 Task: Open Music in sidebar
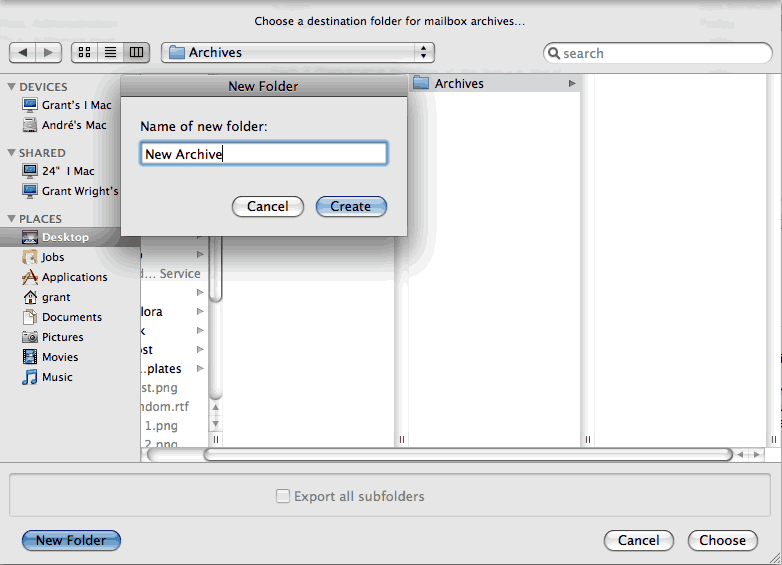pos(47,377)
